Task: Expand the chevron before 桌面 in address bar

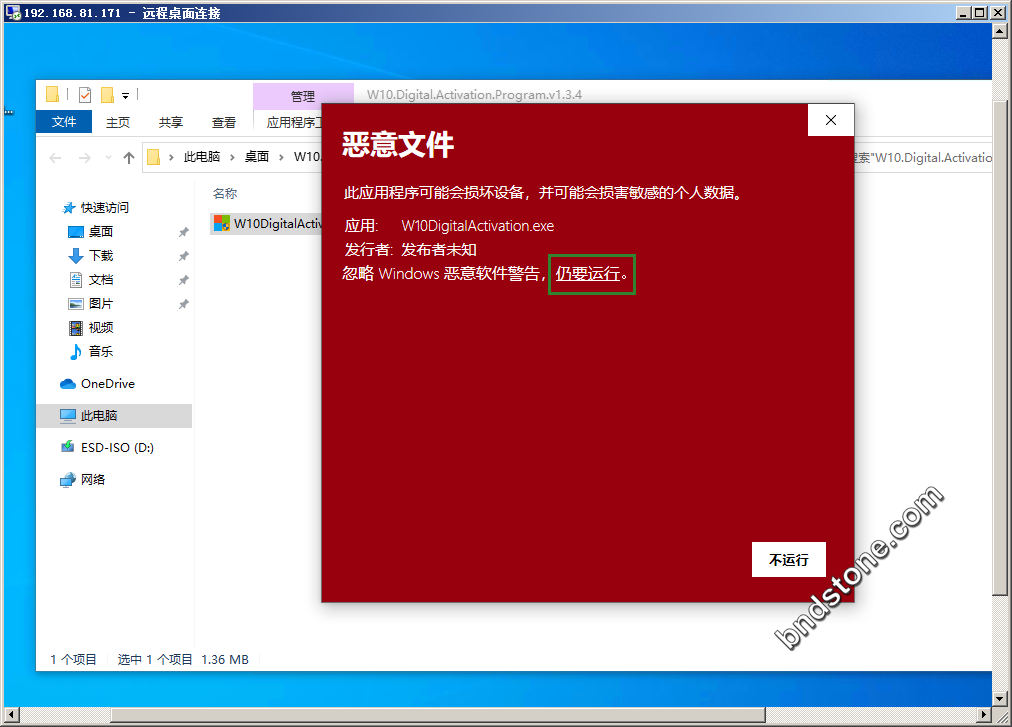Action: coord(233,157)
